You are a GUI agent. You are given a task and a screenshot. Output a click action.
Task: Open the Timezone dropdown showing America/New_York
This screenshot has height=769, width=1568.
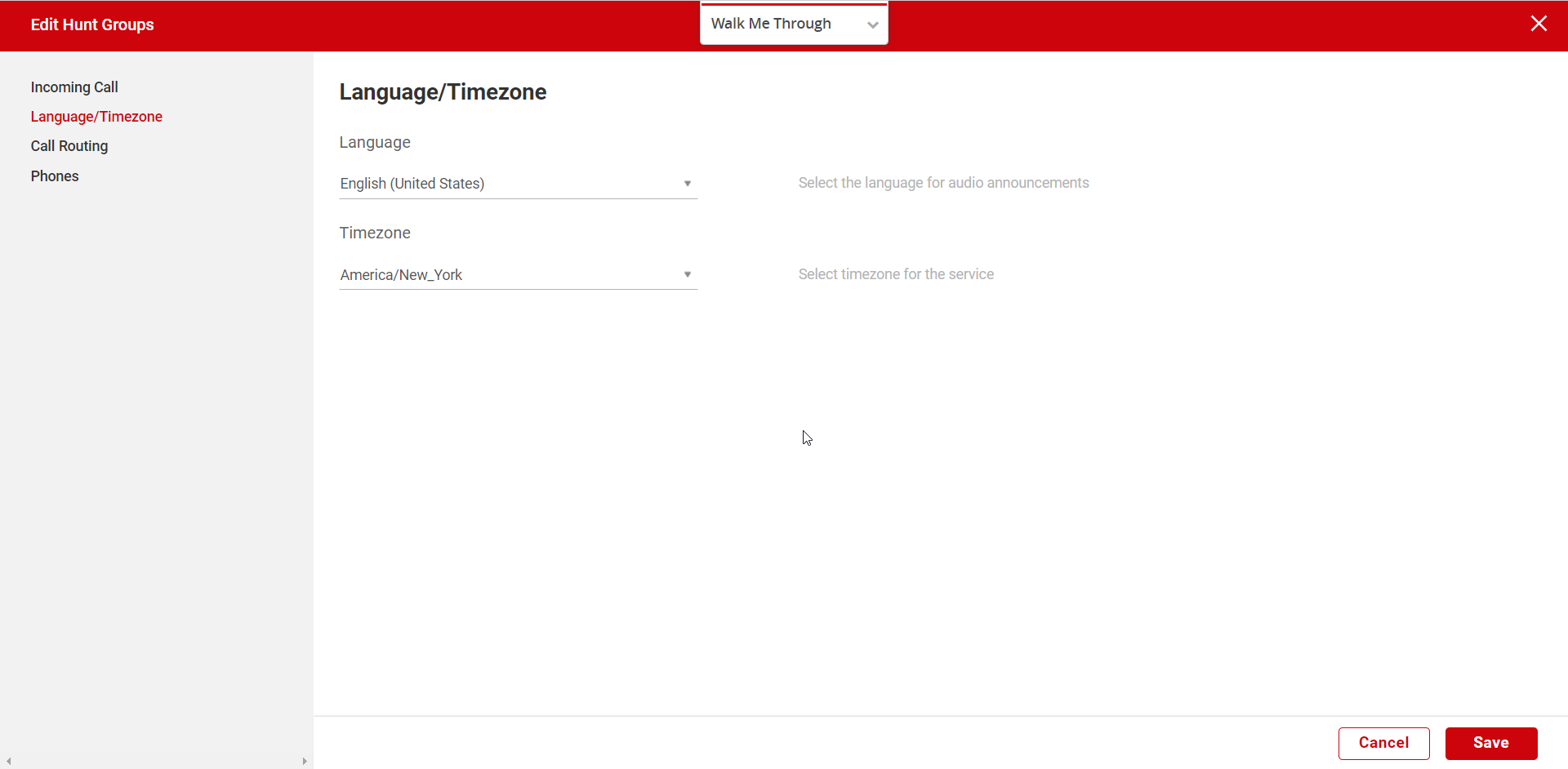519,275
